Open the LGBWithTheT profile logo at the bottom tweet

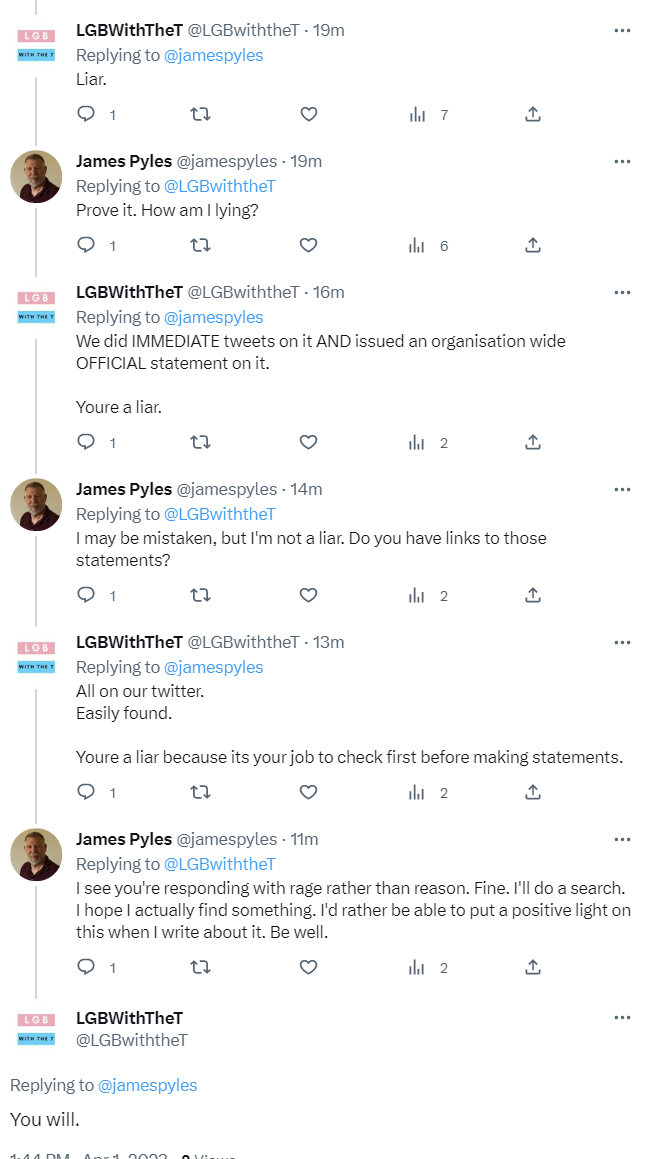pos(36,1029)
